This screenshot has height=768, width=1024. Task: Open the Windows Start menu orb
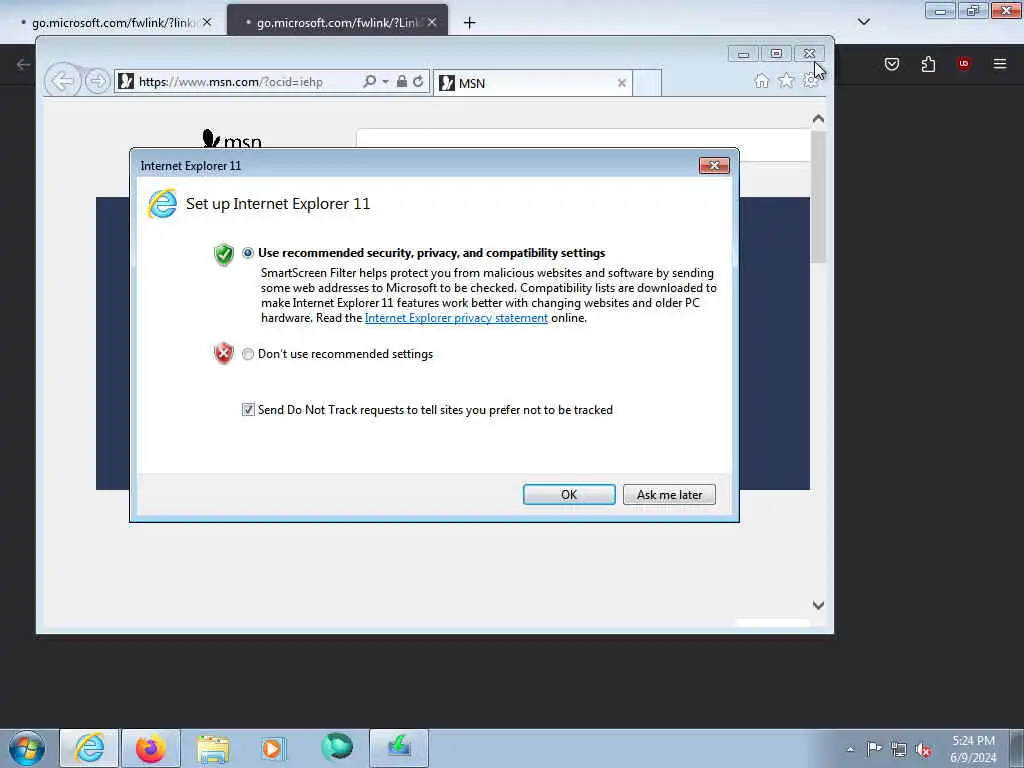point(27,748)
